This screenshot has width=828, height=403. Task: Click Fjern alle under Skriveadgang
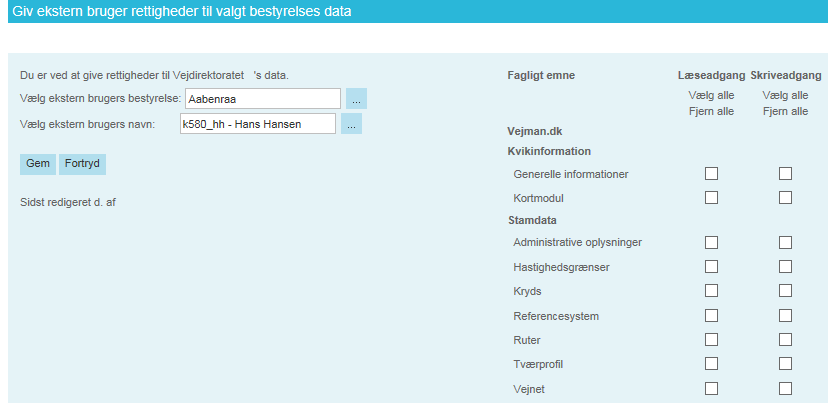(x=785, y=111)
